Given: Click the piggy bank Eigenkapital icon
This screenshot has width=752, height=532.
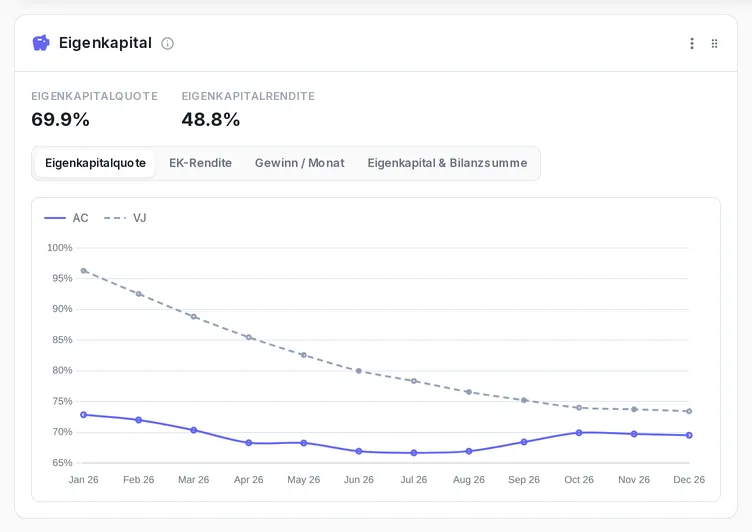Looking at the screenshot, I should tap(41, 43).
